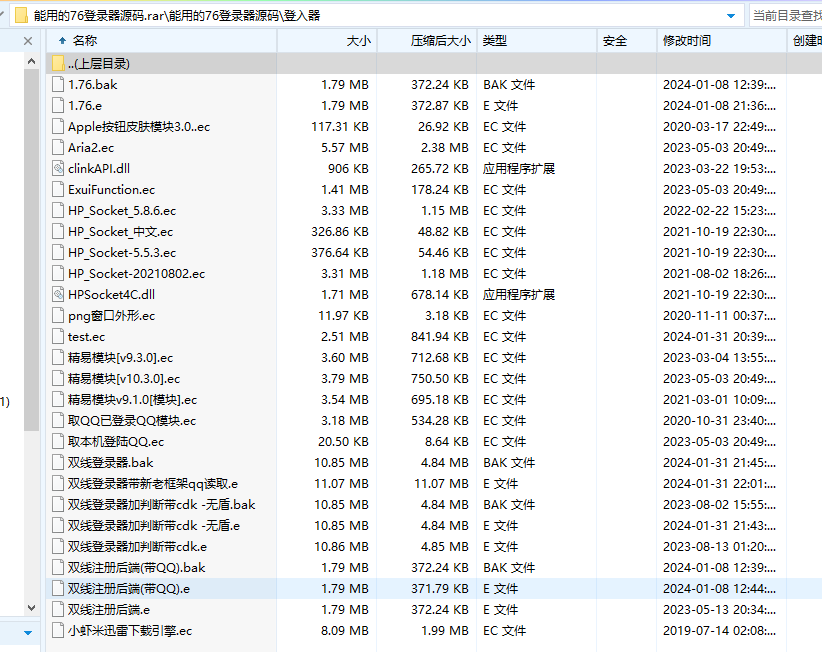Click the clinkAPI.dll file icon
Image resolution: width=822 pixels, height=652 pixels.
(x=58, y=169)
